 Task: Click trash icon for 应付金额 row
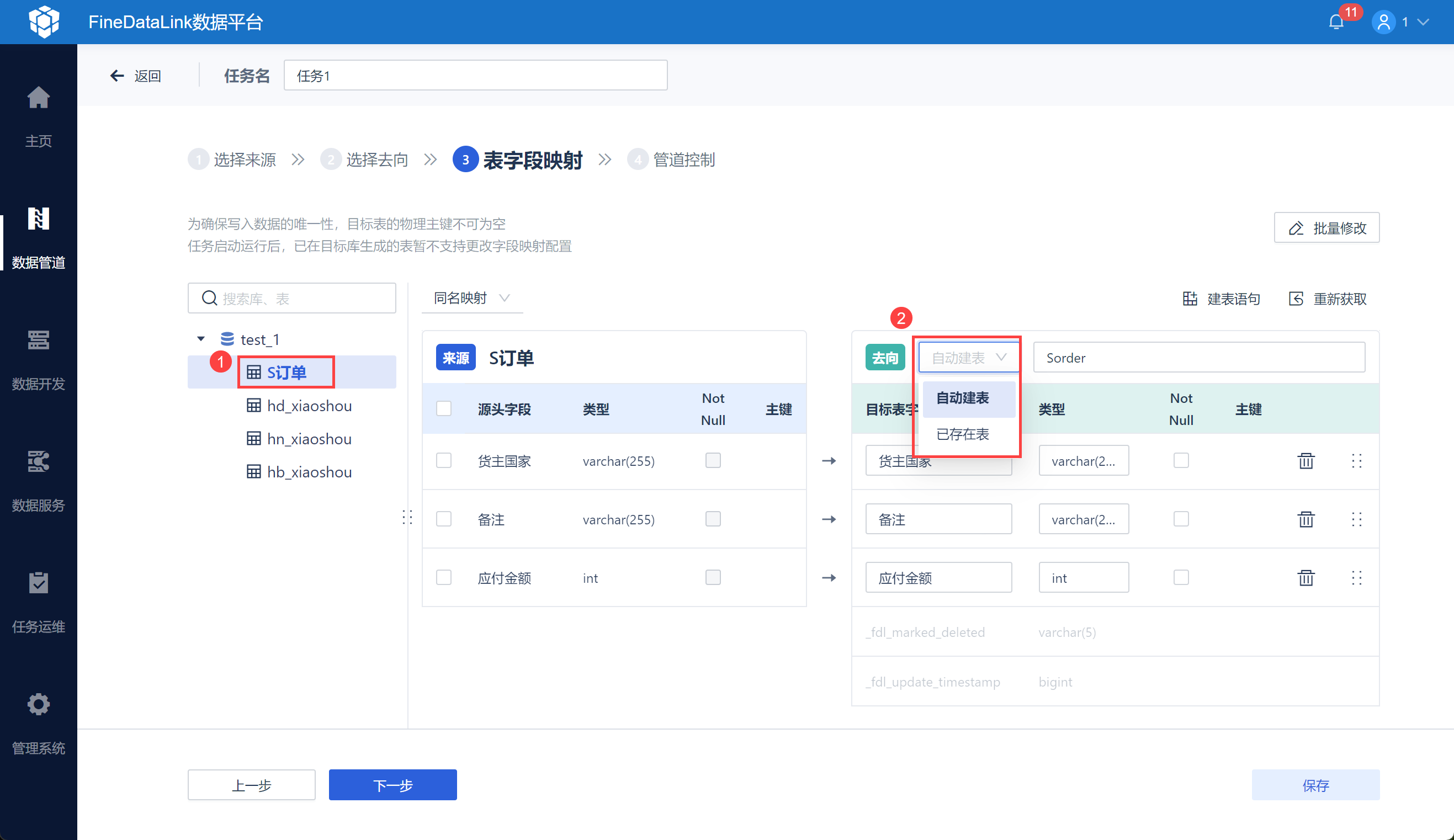pos(1306,577)
